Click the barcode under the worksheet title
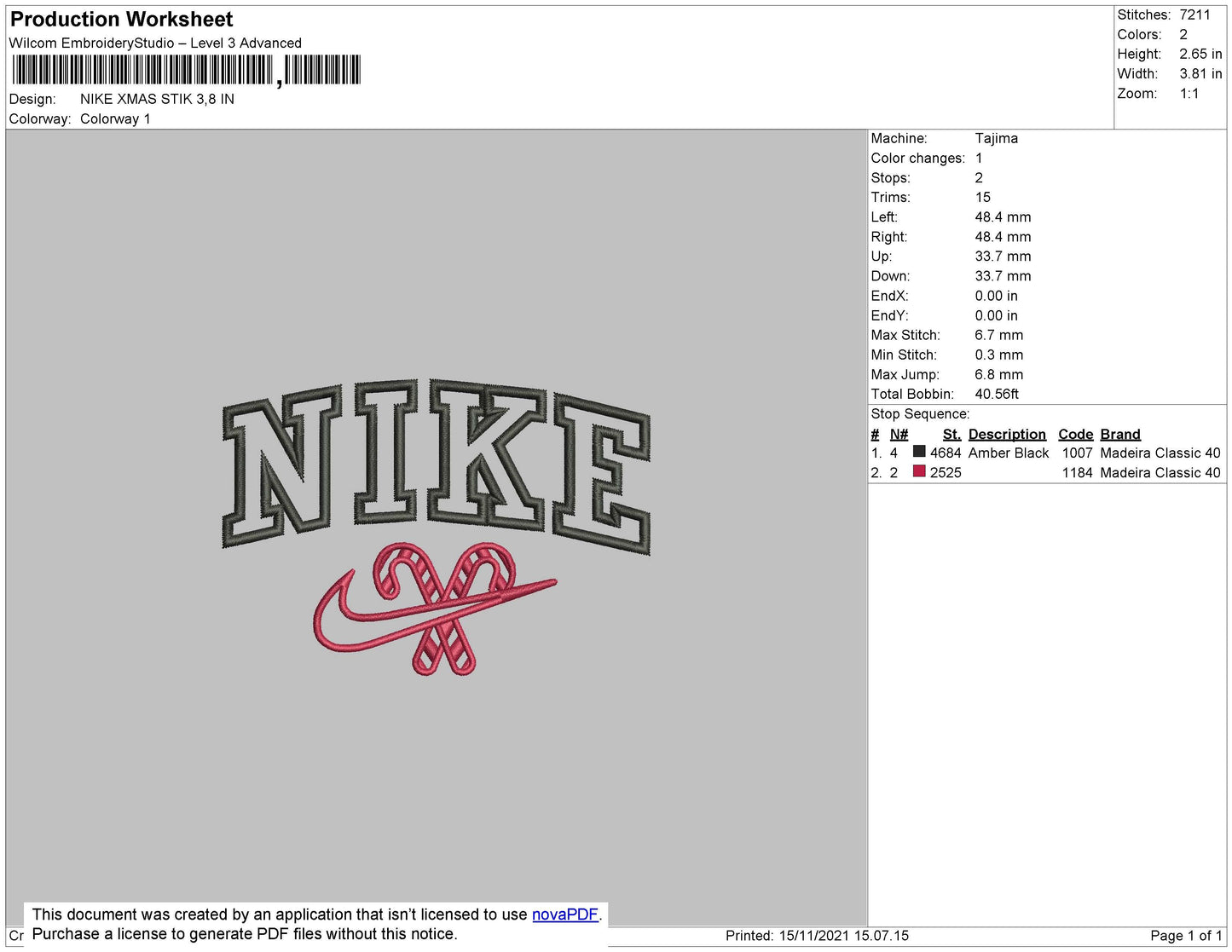Screen dimensions: 1232x952 pyautogui.click(x=186, y=71)
